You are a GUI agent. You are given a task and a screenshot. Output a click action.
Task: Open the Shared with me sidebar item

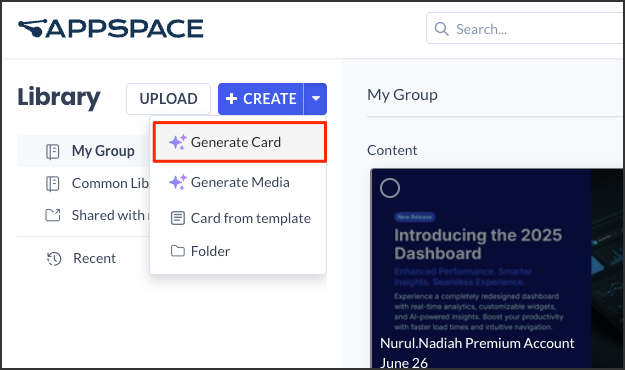(x=84, y=215)
